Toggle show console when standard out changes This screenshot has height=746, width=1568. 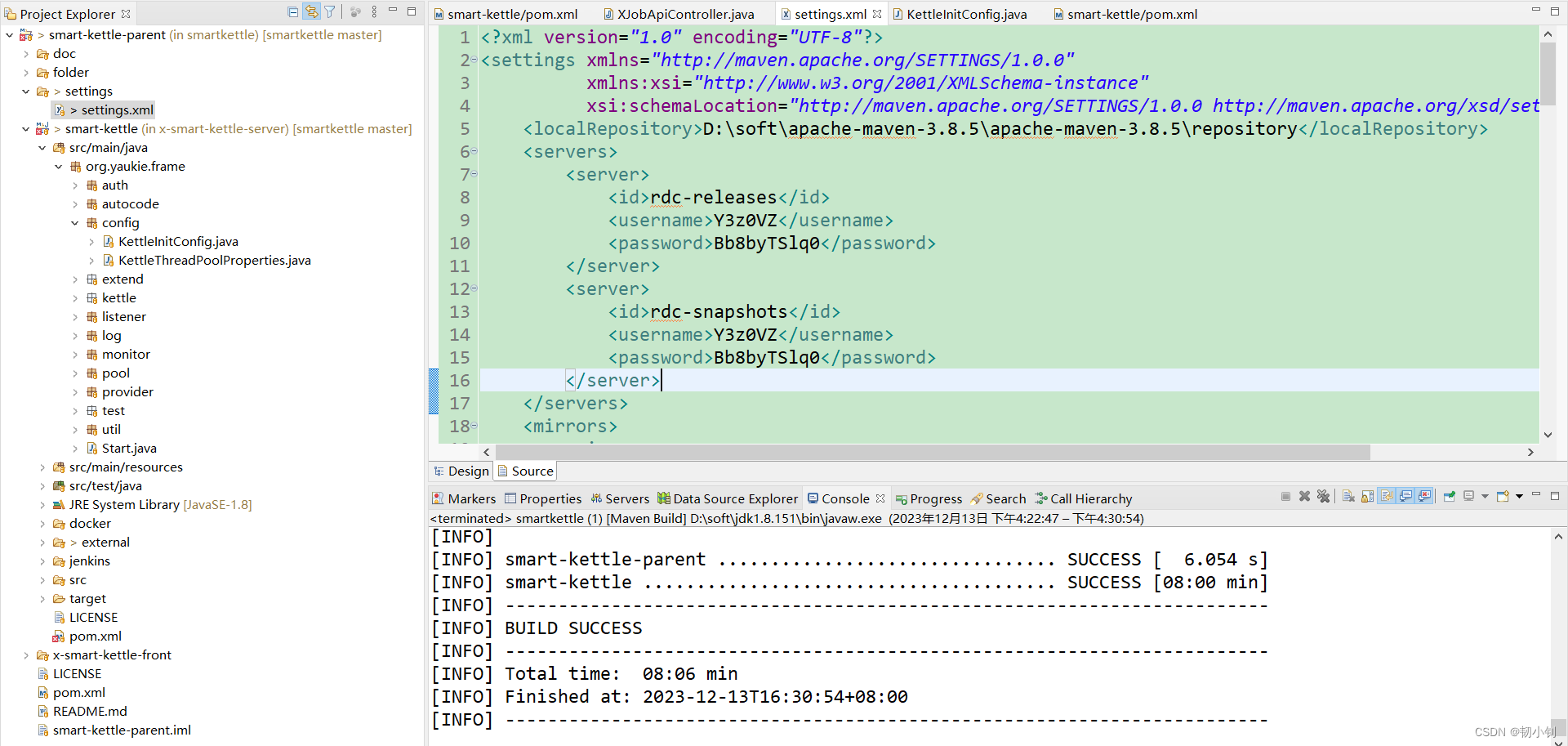coord(1405,497)
